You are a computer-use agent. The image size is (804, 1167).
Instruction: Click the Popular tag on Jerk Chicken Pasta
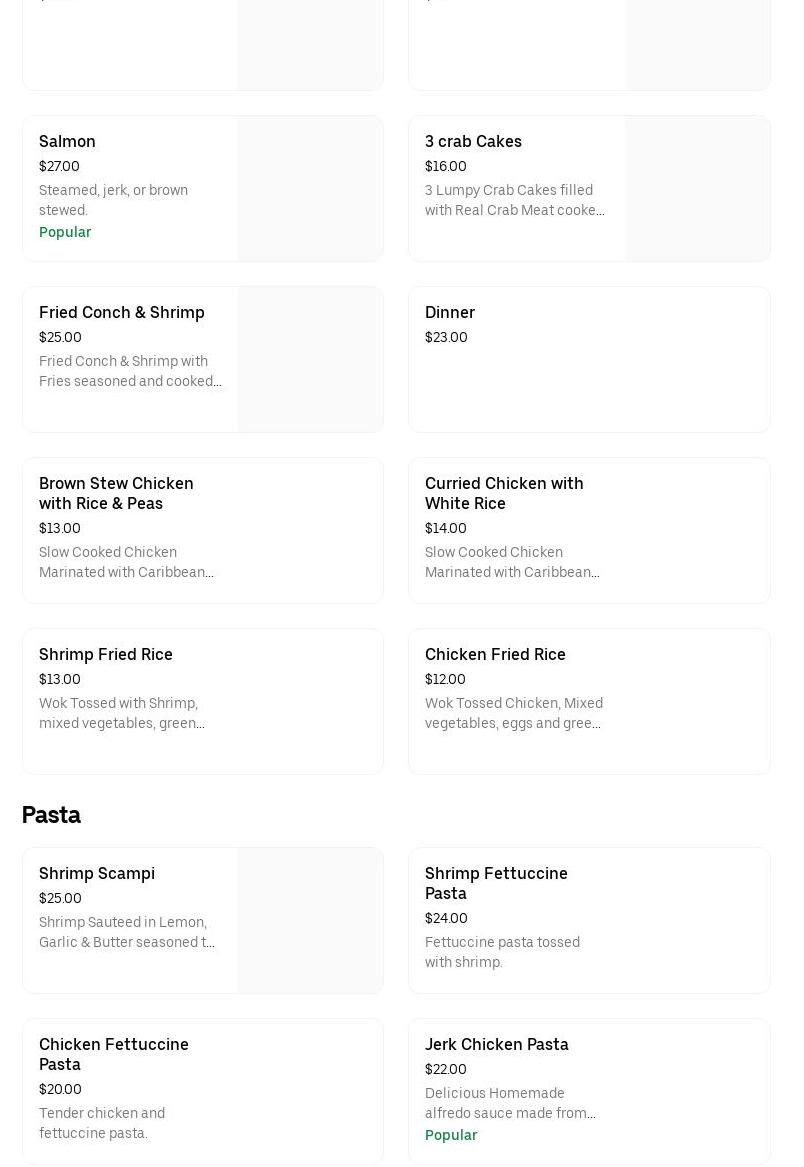(x=451, y=1135)
